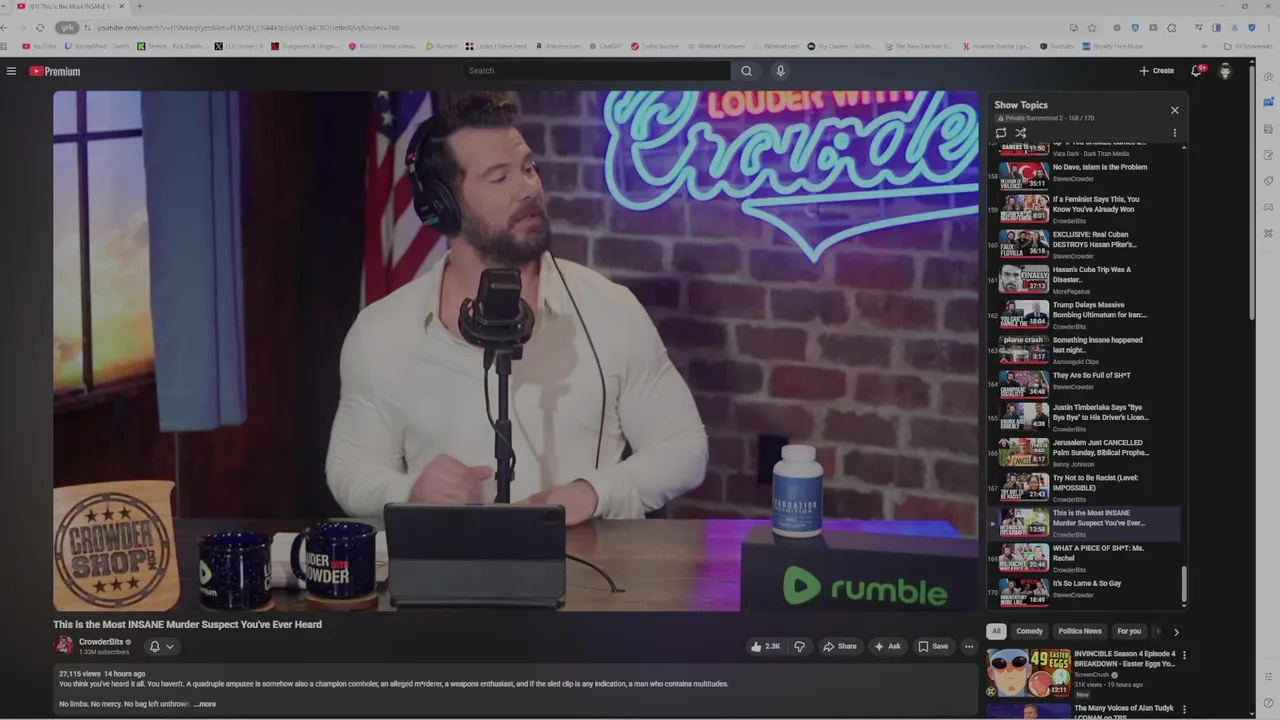1280x720 pixels.
Task: Open browser side panel games controller icon
Action: coord(1268,207)
